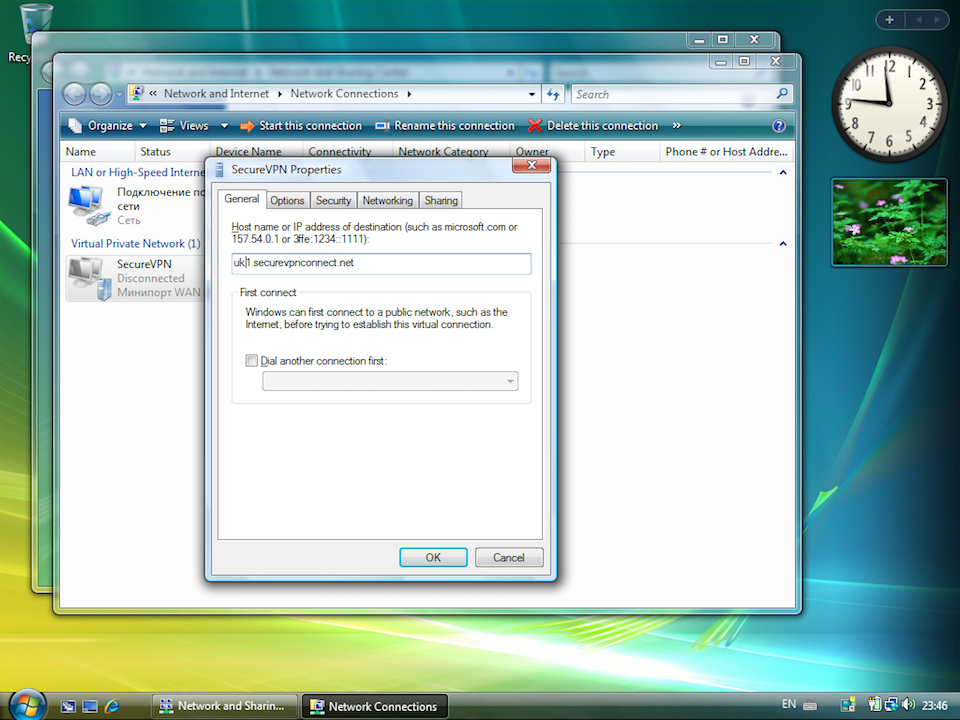Open the help icon in Network Connections
960x720 pixels.
tap(779, 126)
